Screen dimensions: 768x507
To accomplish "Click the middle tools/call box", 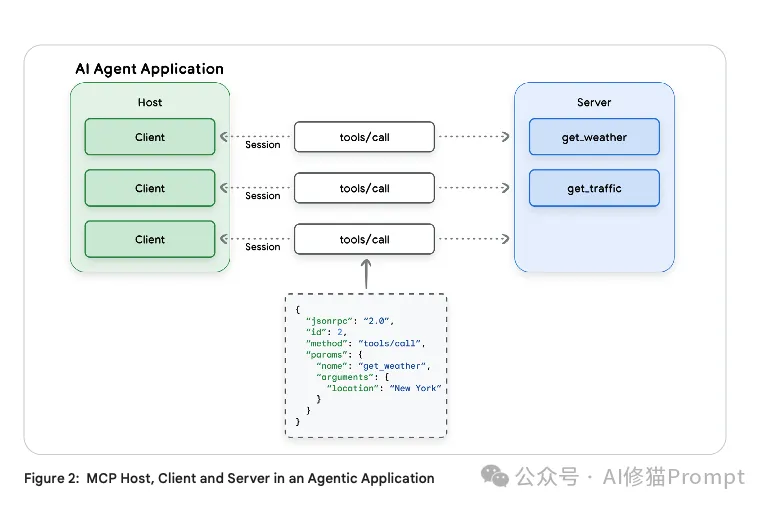I will tap(364, 188).
